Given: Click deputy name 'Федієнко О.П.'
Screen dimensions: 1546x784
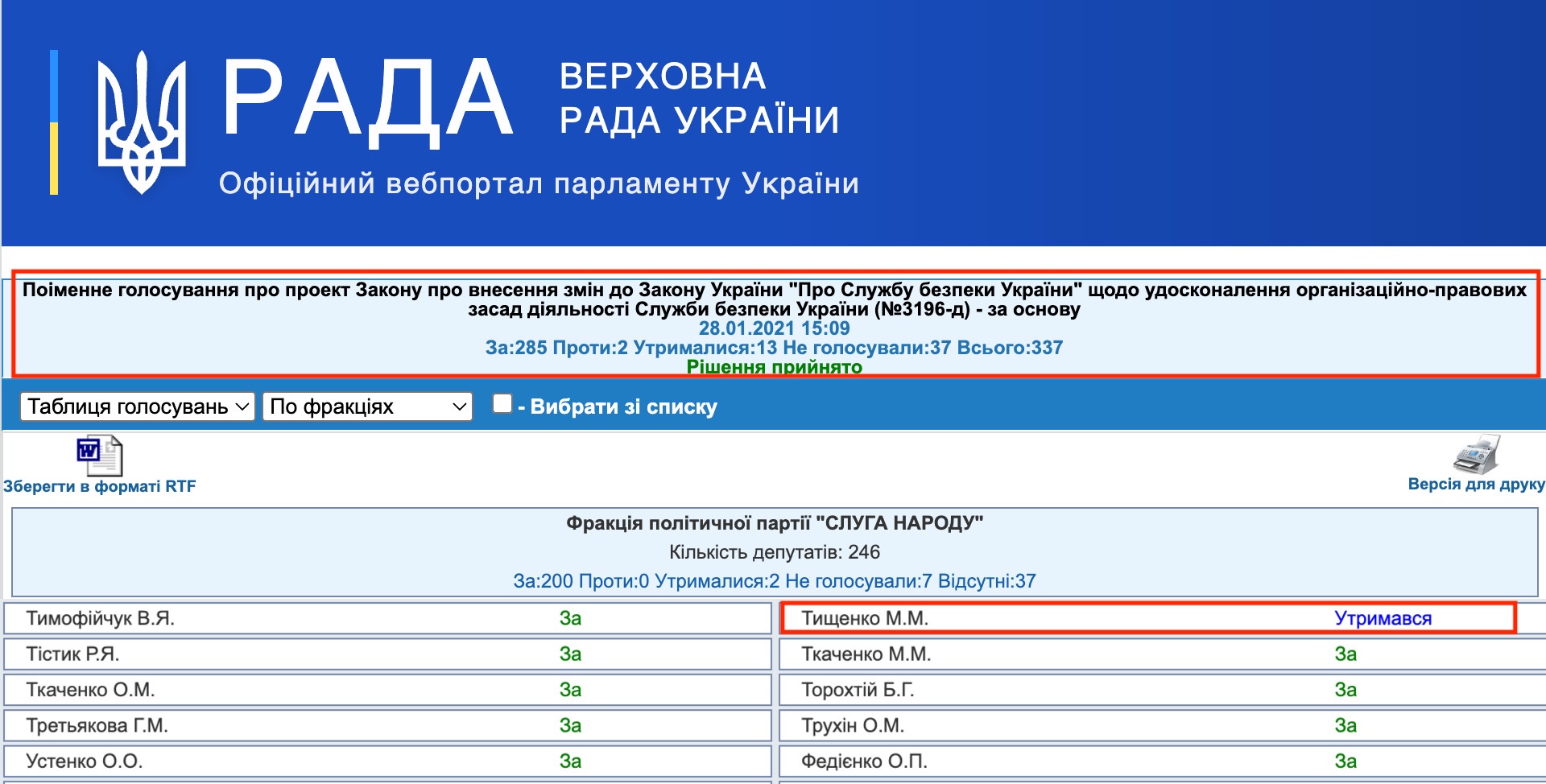Looking at the screenshot, I should (x=864, y=761).
